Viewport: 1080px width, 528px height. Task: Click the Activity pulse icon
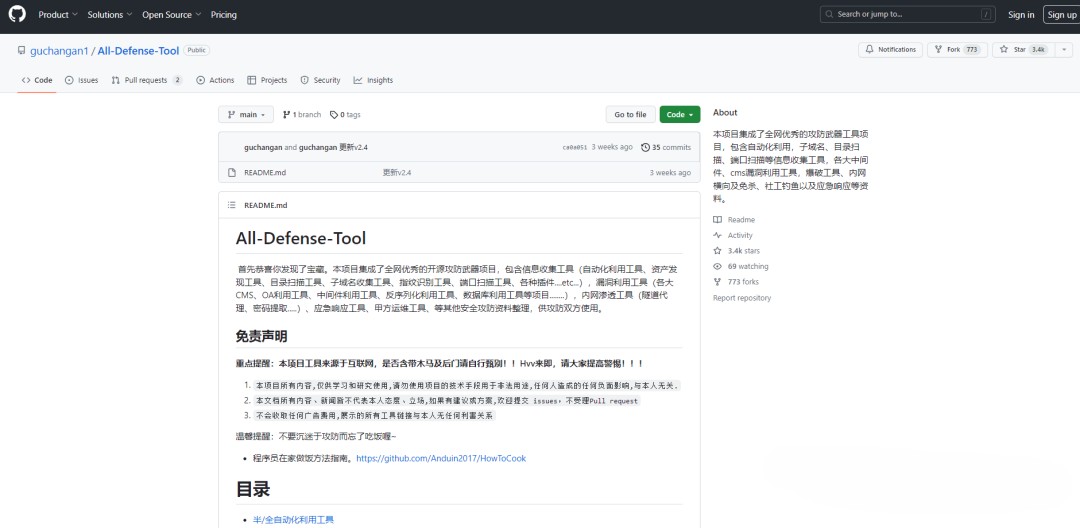tap(717, 235)
